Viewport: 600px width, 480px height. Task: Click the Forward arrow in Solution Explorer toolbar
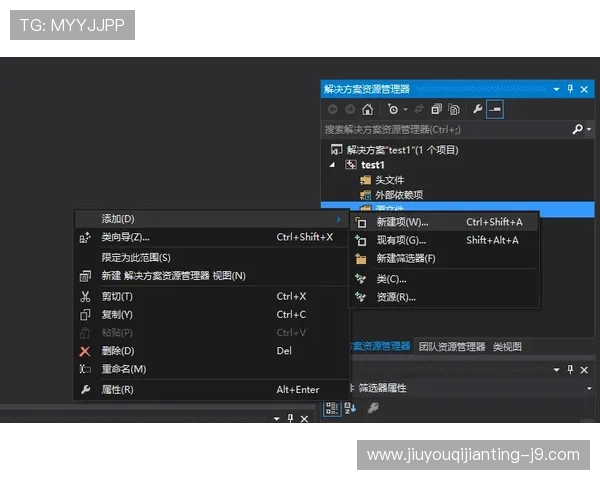pos(350,109)
